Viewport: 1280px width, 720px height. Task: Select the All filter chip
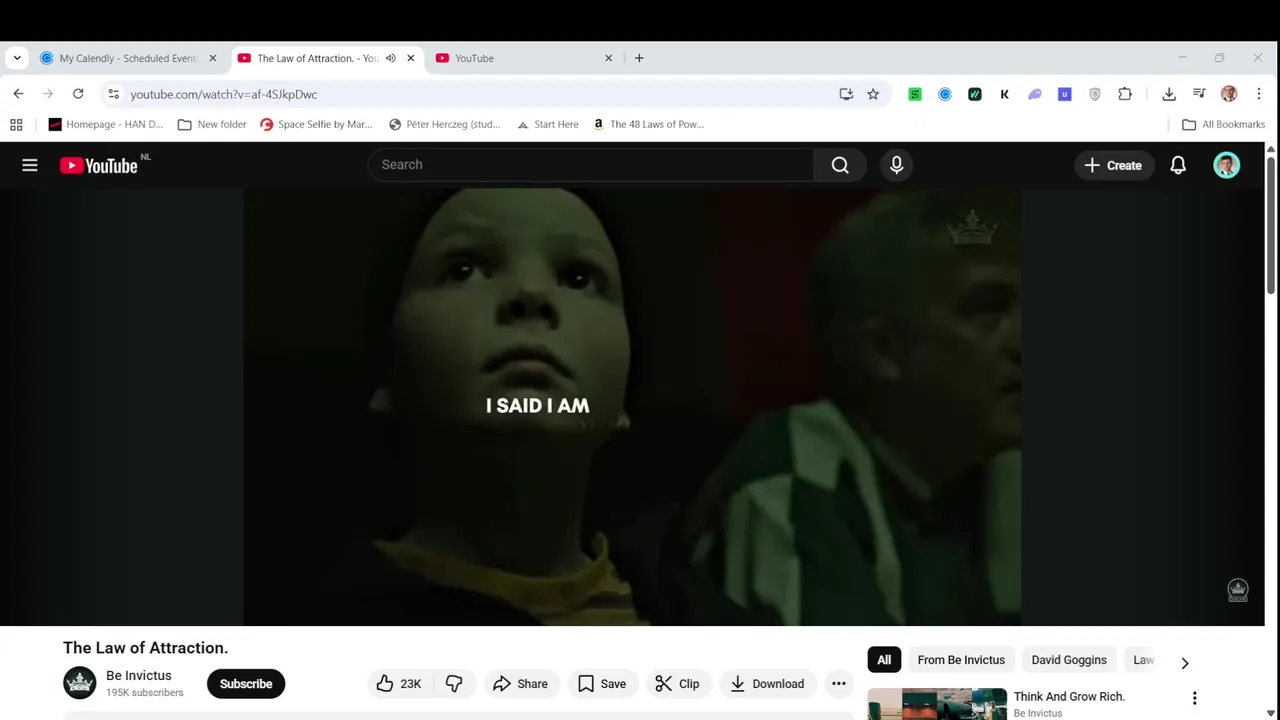point(884,660)
